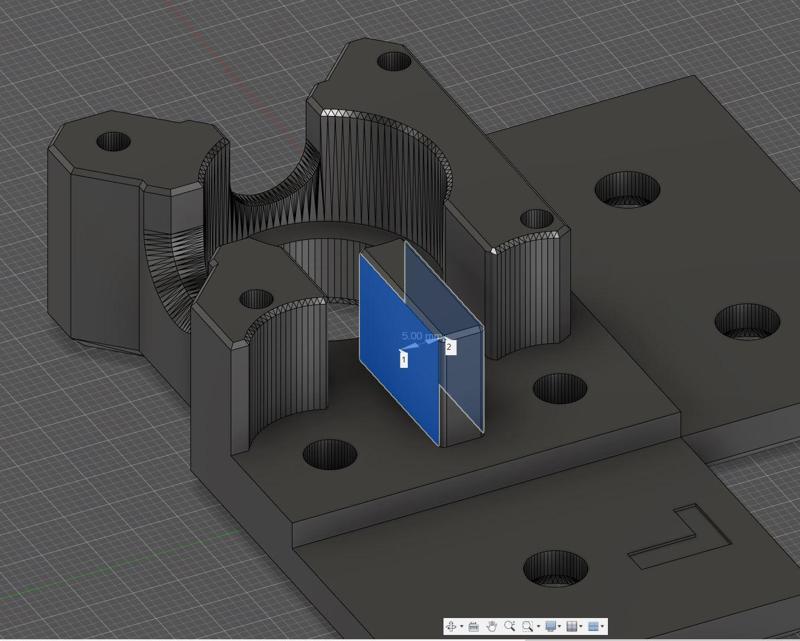800x641 pixels.
Task: Open Display Settings monitor icon
Action: 551,626
